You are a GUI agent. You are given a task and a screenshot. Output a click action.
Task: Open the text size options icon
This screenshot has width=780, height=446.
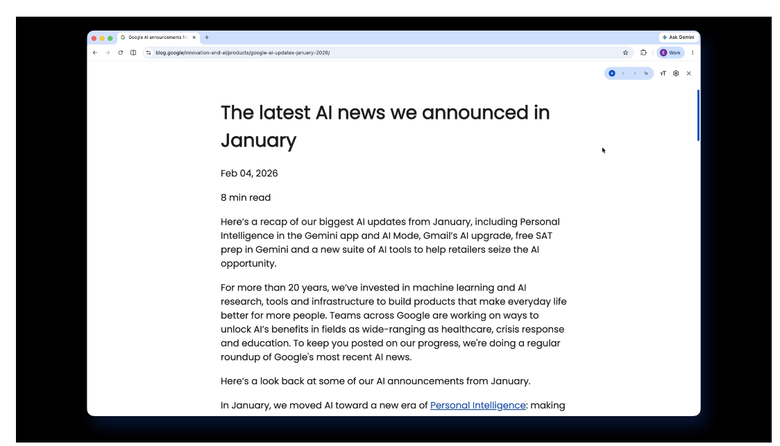click(663, 74)
